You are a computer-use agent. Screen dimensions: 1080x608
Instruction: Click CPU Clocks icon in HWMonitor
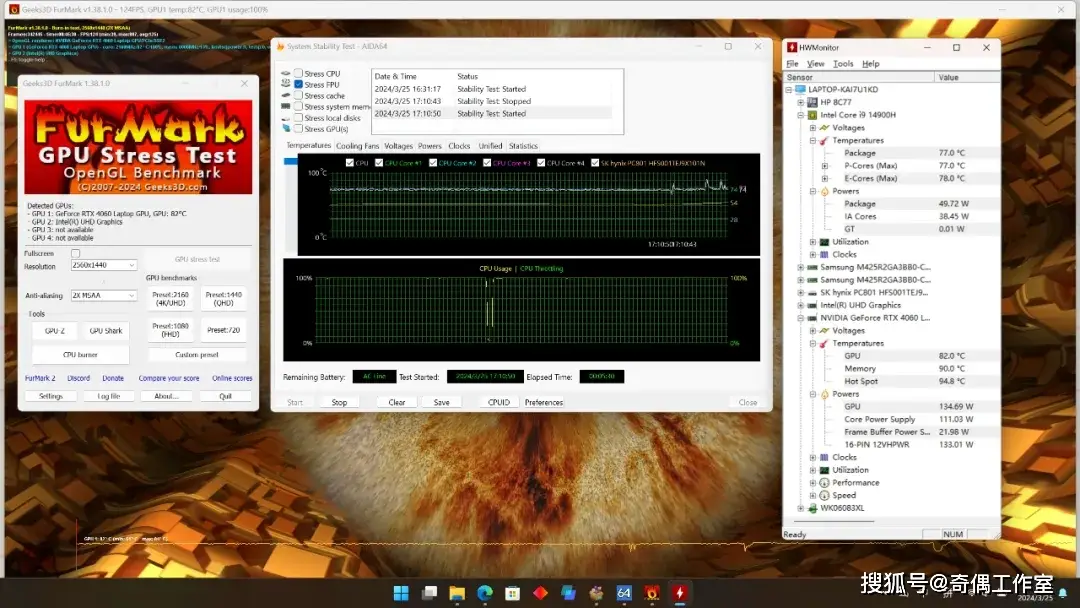(x=824, y=255)
